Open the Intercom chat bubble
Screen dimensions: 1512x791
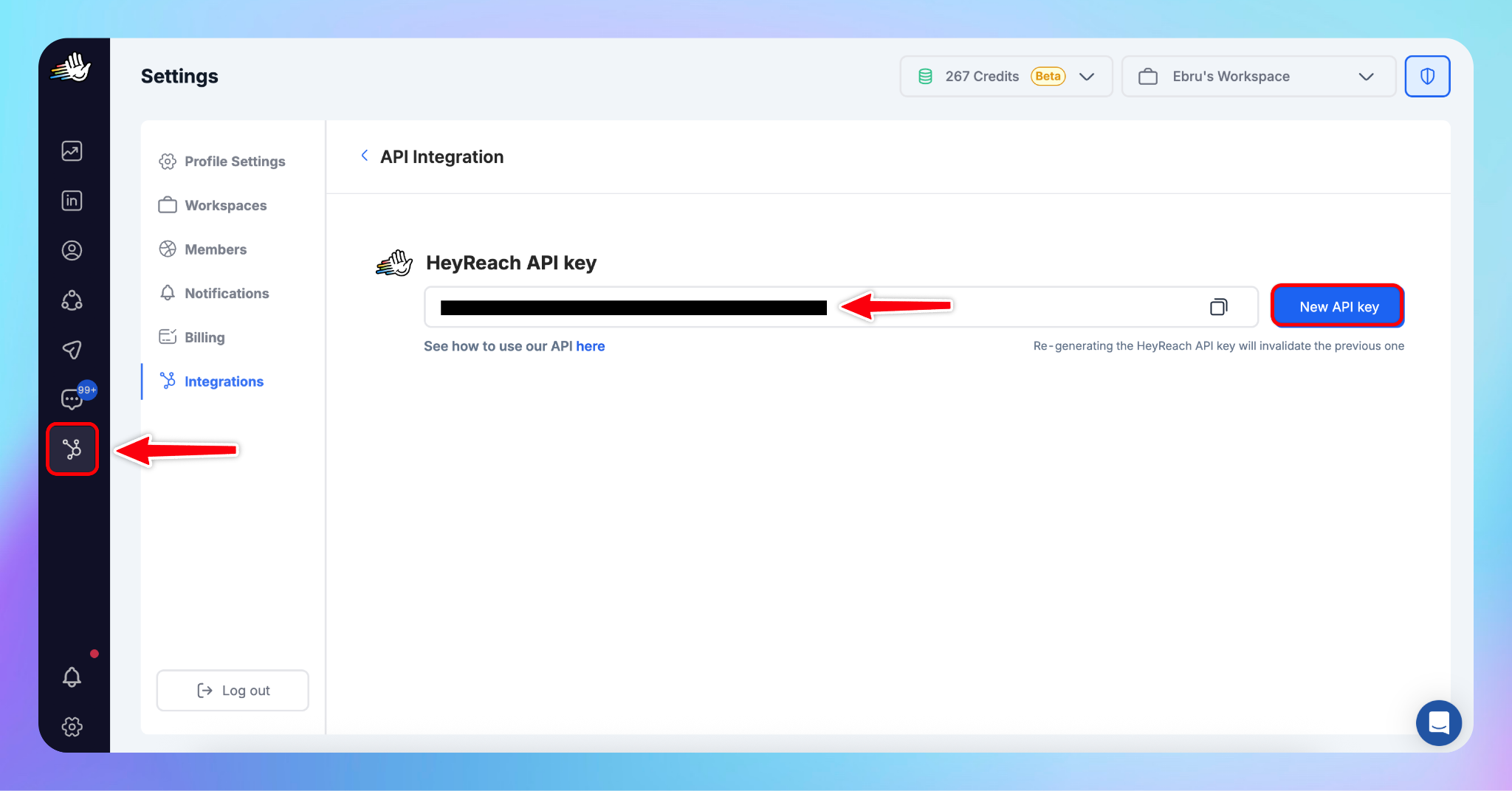click(x=1438, y=722)
